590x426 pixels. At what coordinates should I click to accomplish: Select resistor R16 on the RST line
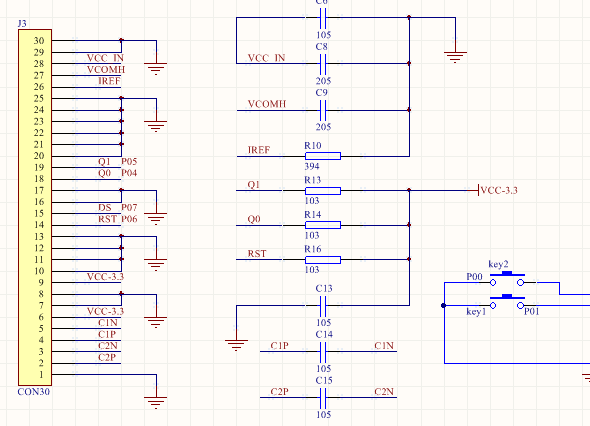pyautogui.click(x=323, y=260)
